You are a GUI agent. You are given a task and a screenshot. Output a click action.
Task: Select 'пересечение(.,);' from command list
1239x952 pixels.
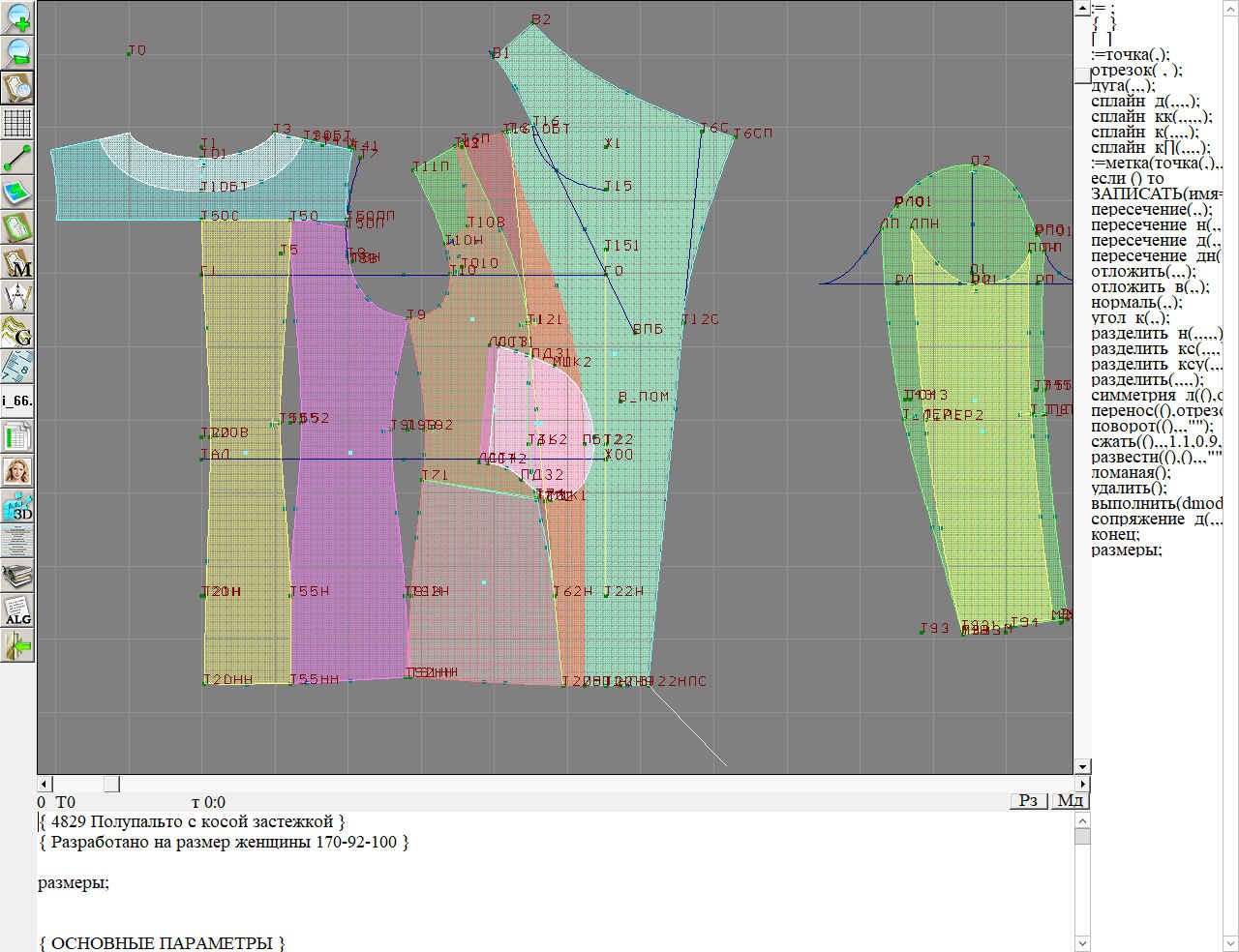pos(1151,210)
